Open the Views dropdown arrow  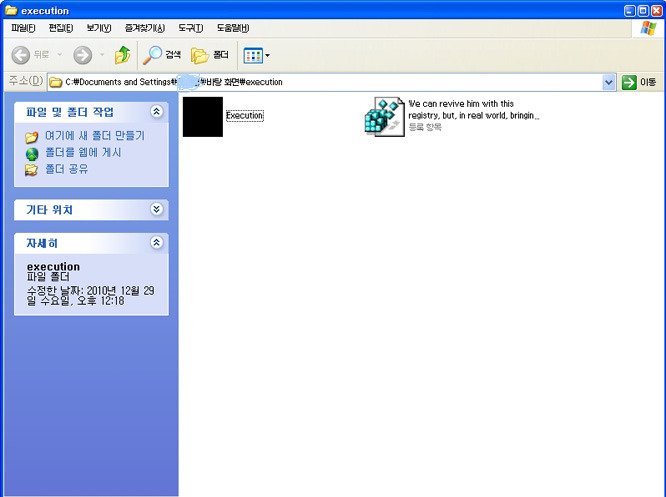tap(268, 56)
